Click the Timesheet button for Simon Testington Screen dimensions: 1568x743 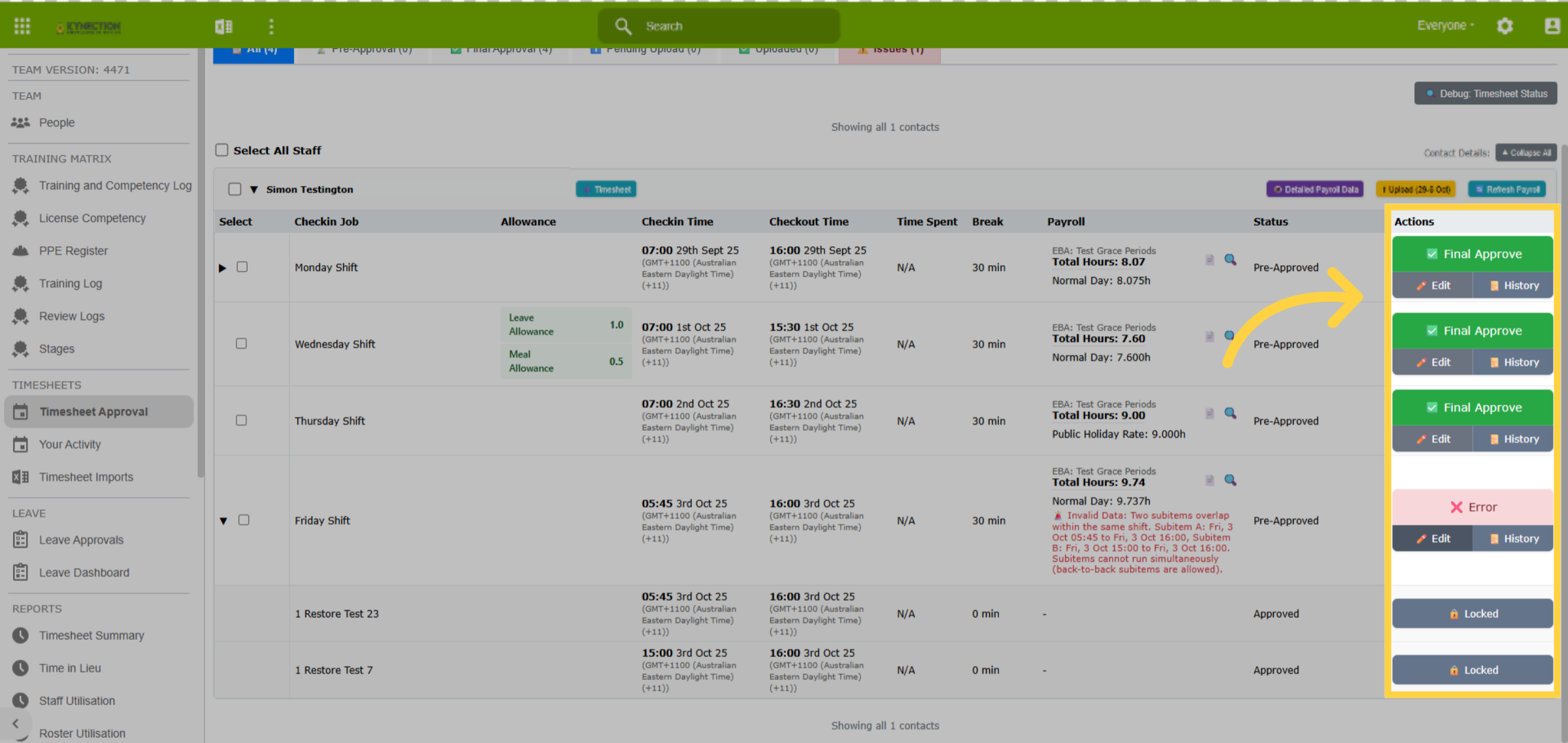pyautogui.click(x=606, y=189)
